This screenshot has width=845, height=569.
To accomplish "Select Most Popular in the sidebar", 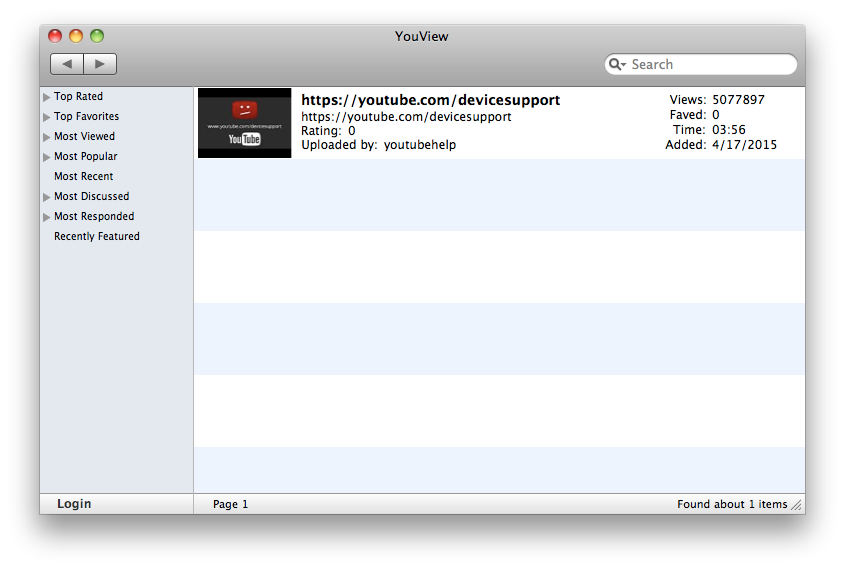I will [85, 156].
